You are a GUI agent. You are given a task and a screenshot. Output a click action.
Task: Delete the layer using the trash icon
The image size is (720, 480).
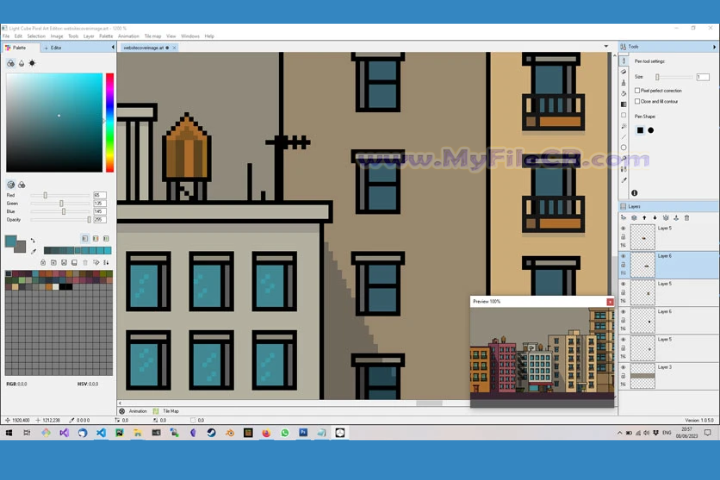[x=687, y=218]
